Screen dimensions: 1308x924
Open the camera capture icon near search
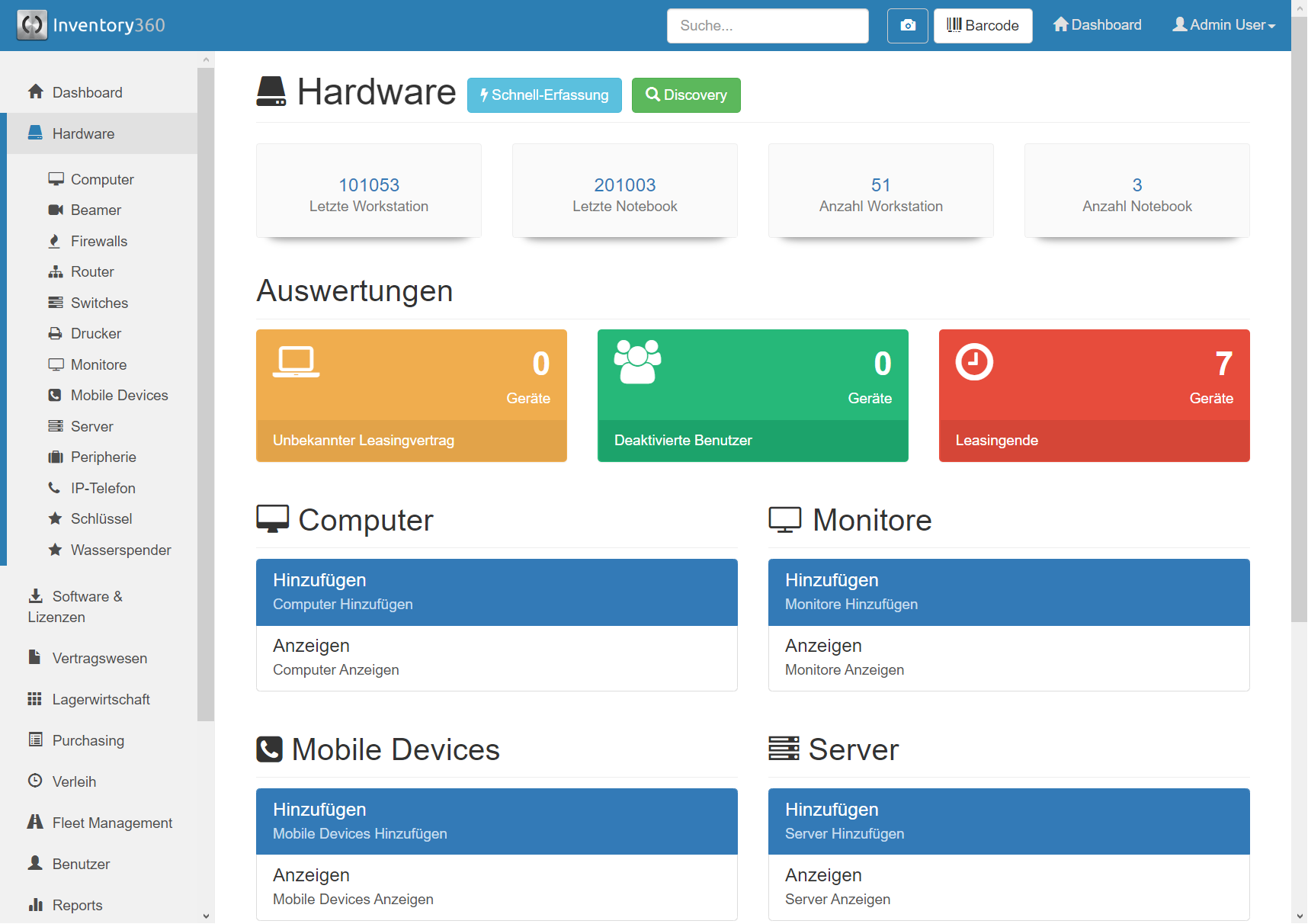tap(907, 25)
